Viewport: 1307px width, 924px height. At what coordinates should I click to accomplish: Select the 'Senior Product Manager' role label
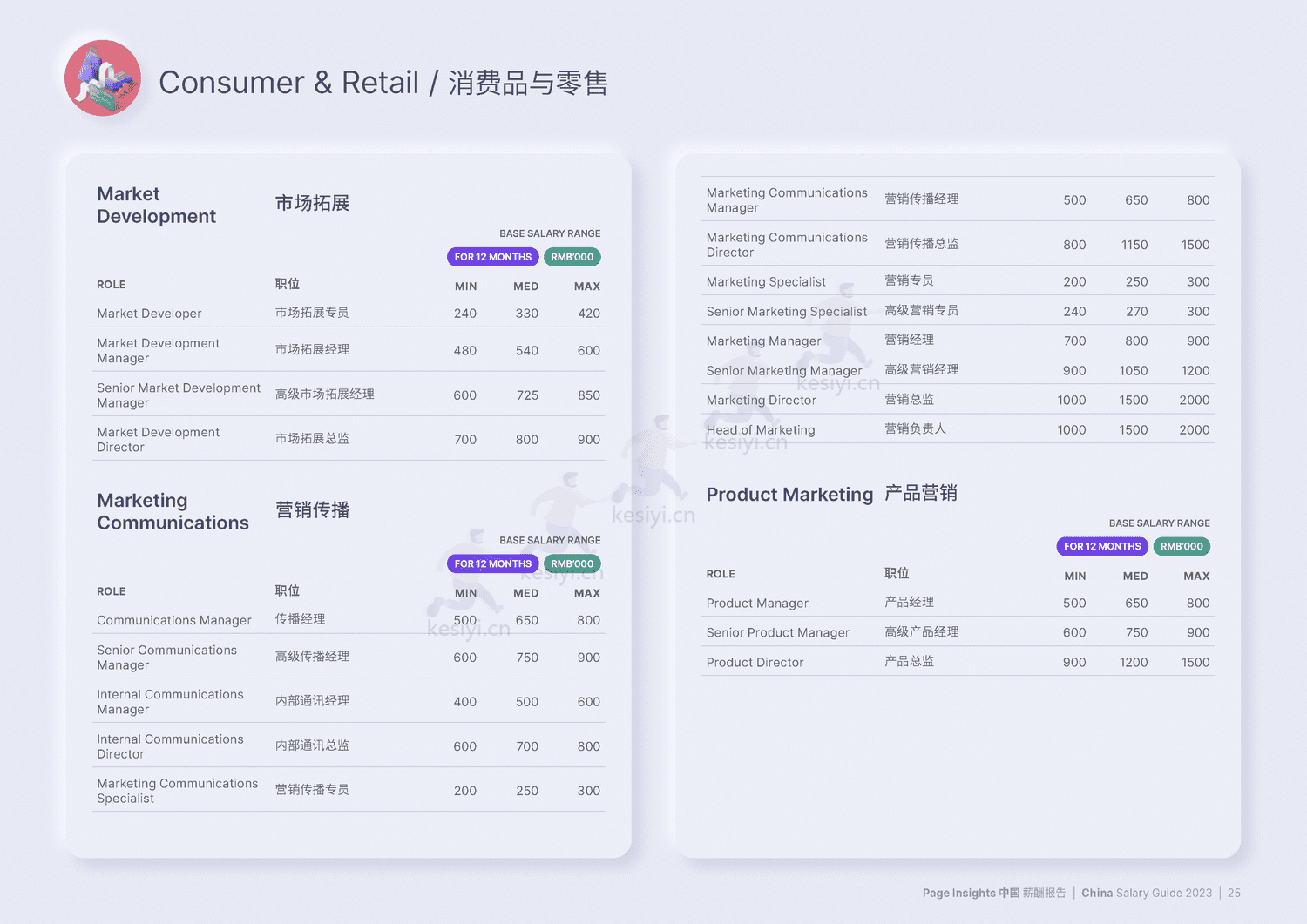click(778, 633)
